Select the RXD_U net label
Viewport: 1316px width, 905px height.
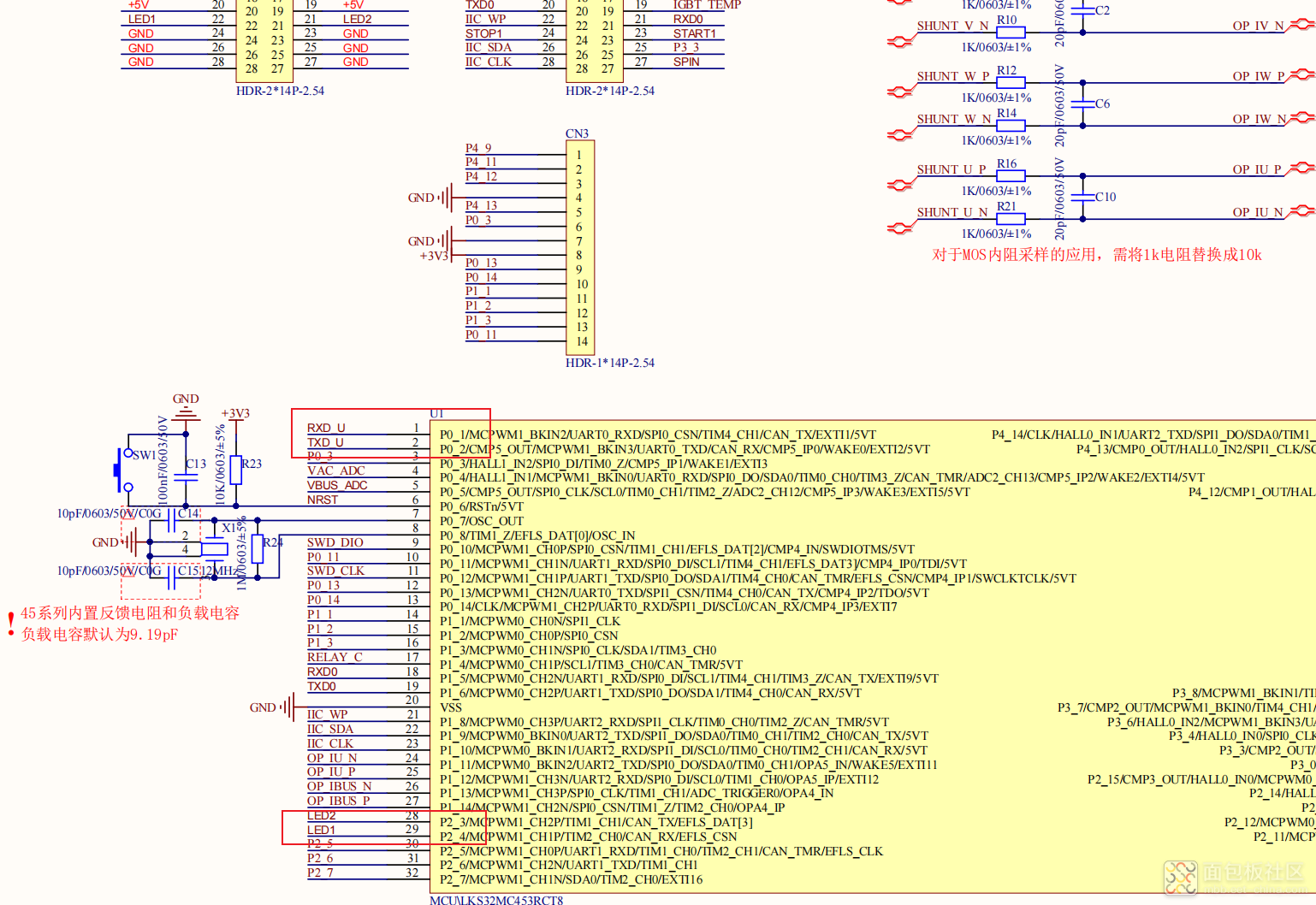click(326, 428)
